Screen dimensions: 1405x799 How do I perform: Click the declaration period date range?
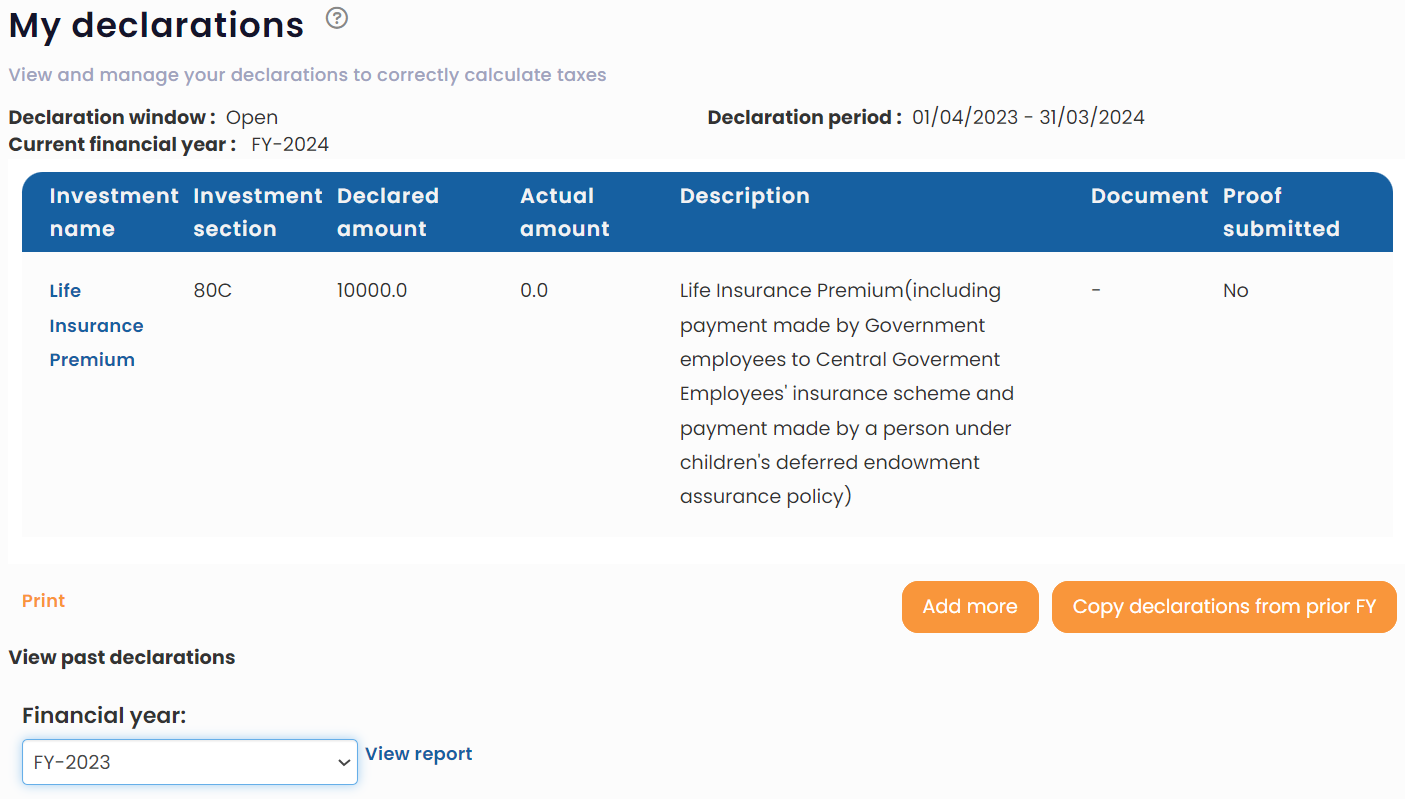(1028, 118)
